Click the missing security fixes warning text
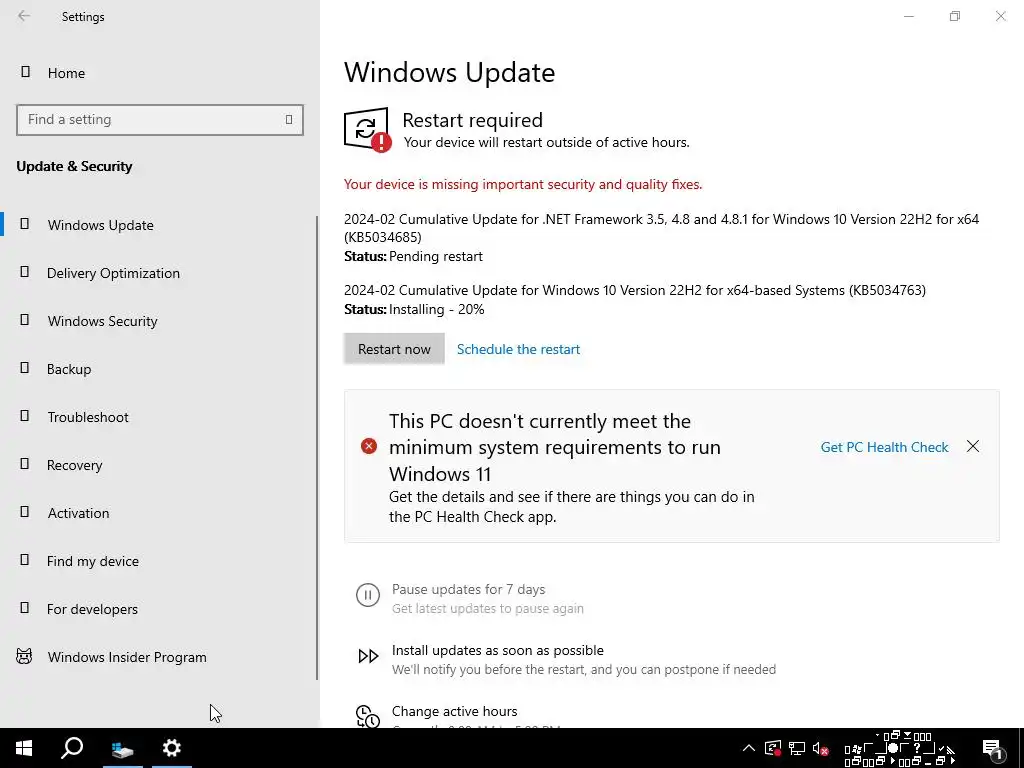The height and width of the screenshot is (768, 1024). click(x=523, y=184)
